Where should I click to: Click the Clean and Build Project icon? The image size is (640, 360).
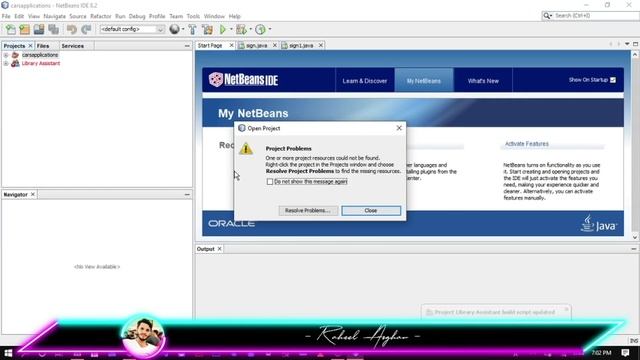207,29
